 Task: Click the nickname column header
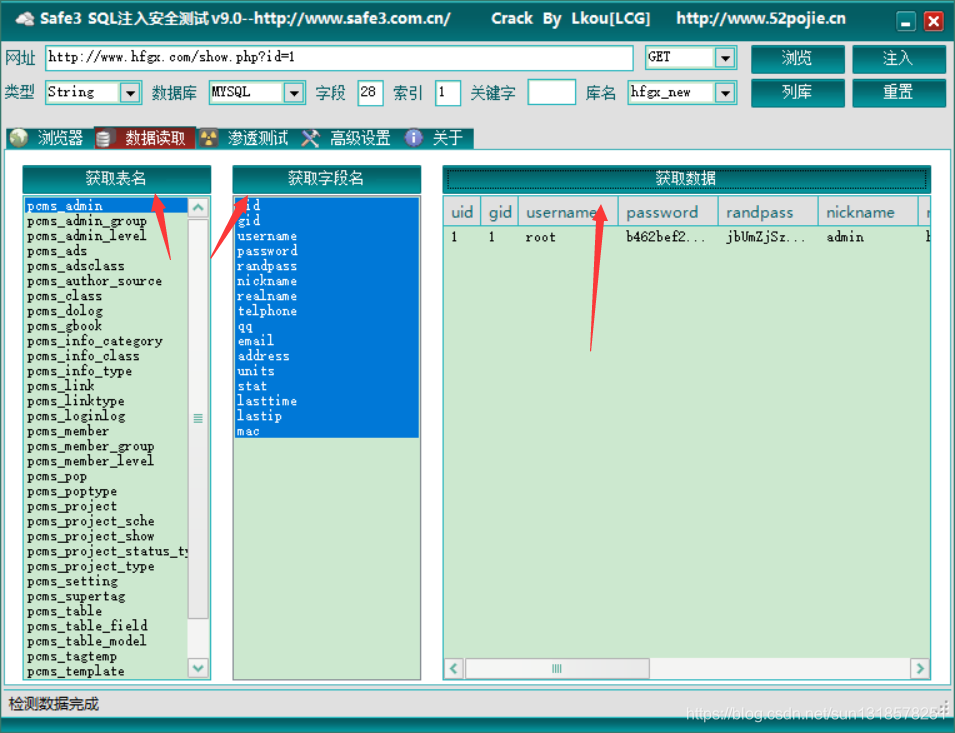click(x=868, y=212)
